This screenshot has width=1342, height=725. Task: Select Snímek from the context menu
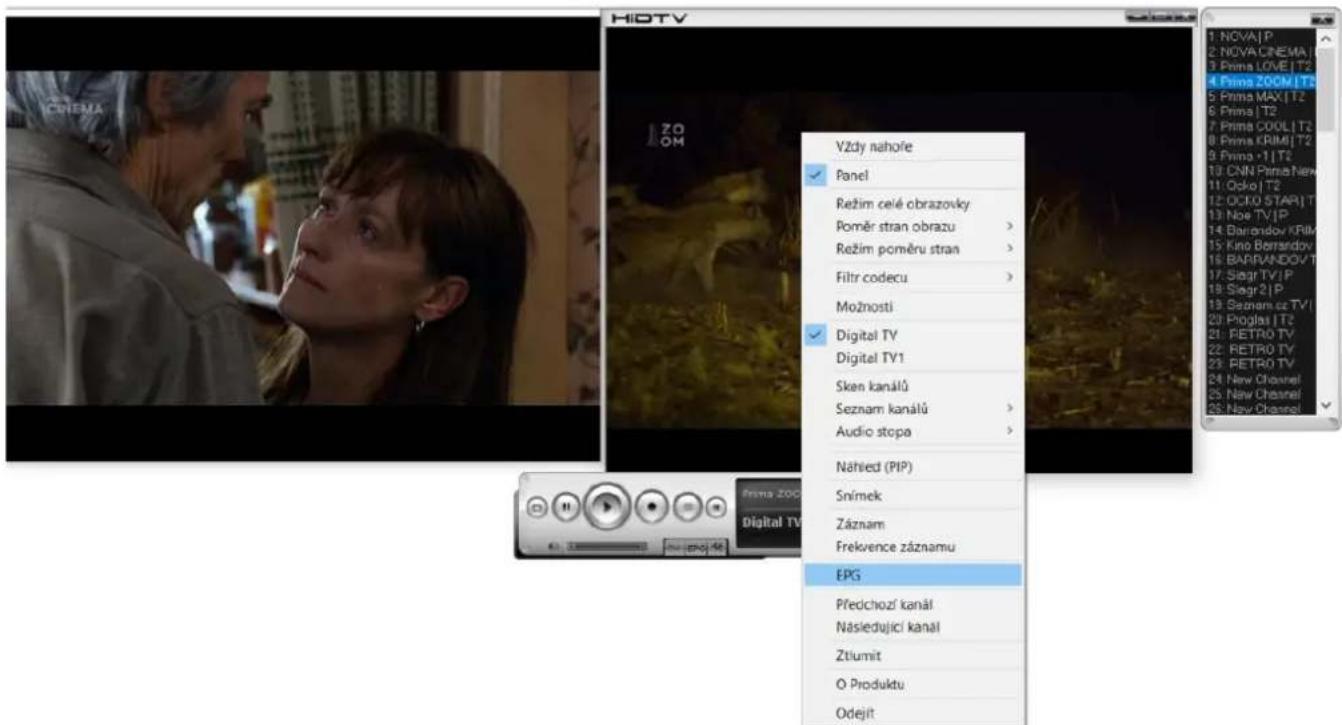point(913,495)
